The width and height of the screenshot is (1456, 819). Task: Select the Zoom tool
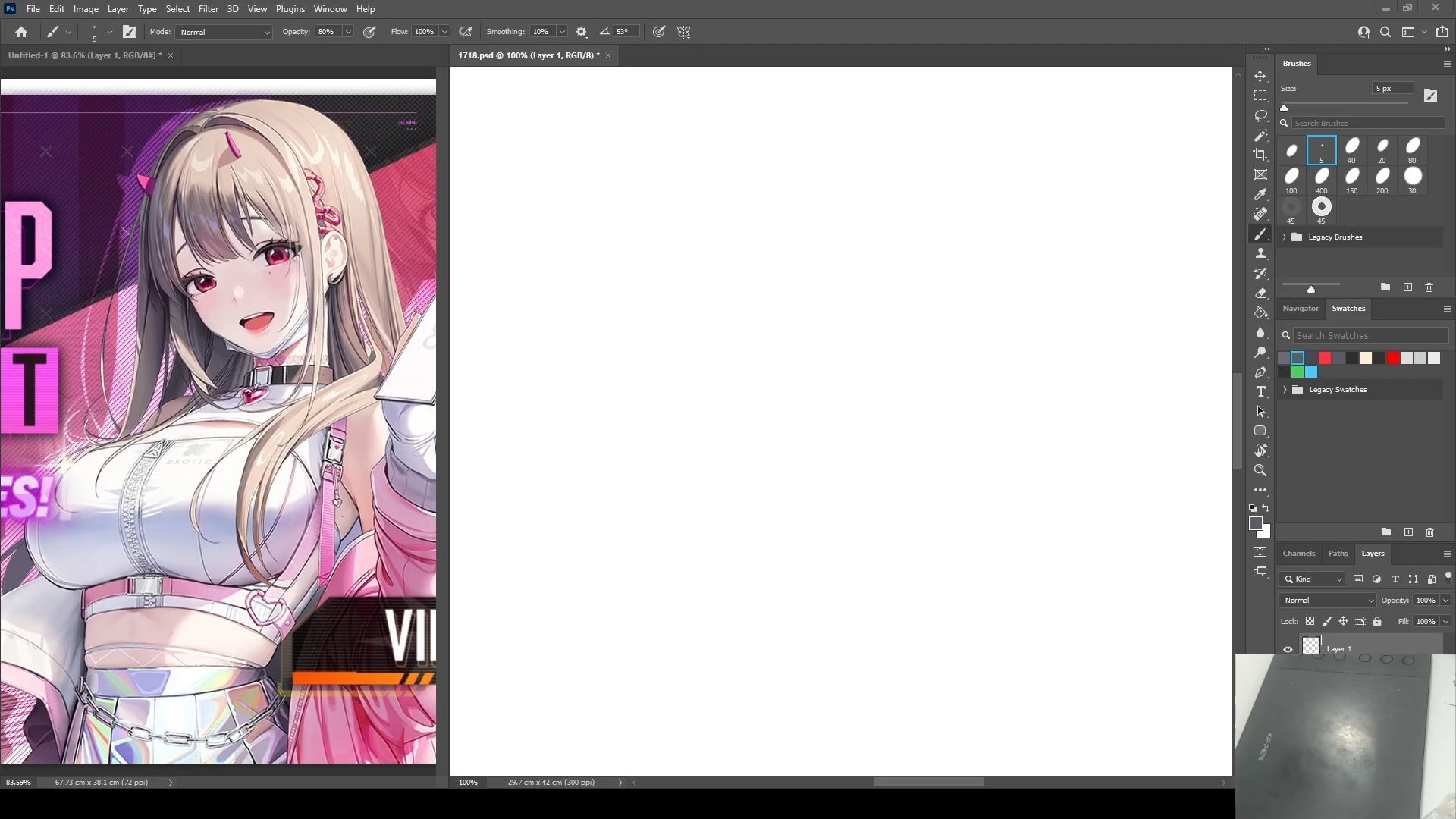[x=1260, y=470]
